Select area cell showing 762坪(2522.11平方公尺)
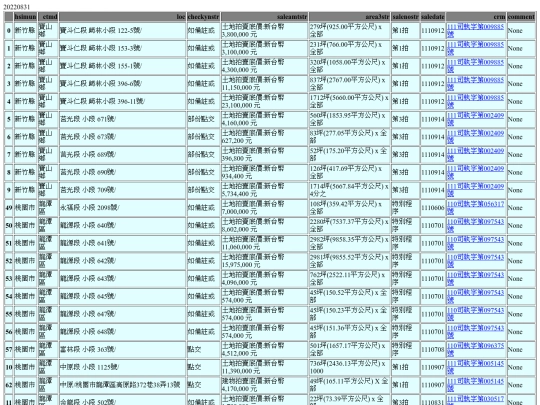540x405 pixels. 349,279
